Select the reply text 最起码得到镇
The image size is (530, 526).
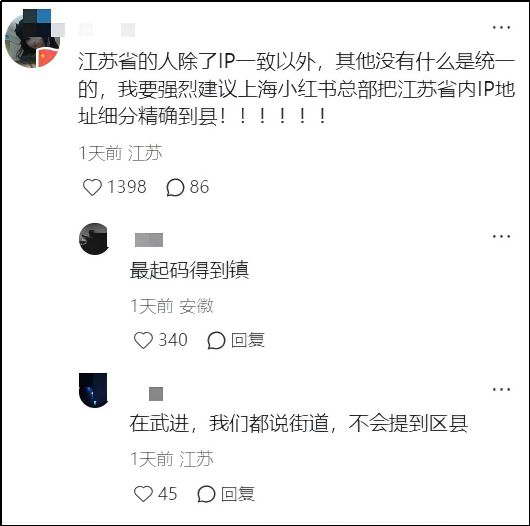[x=189, y=270]
